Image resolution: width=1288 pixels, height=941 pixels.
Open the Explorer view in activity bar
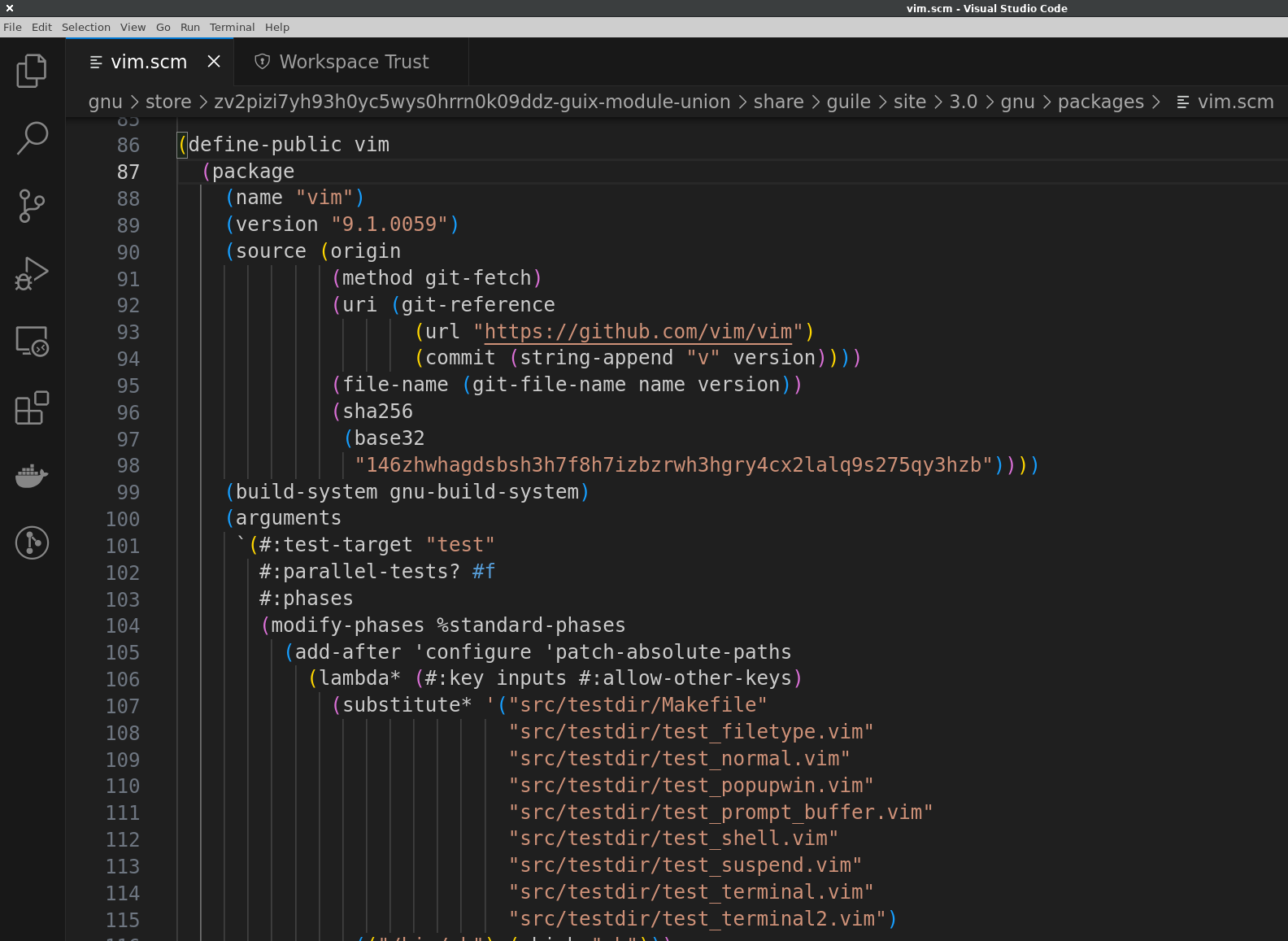click(32, 71)
